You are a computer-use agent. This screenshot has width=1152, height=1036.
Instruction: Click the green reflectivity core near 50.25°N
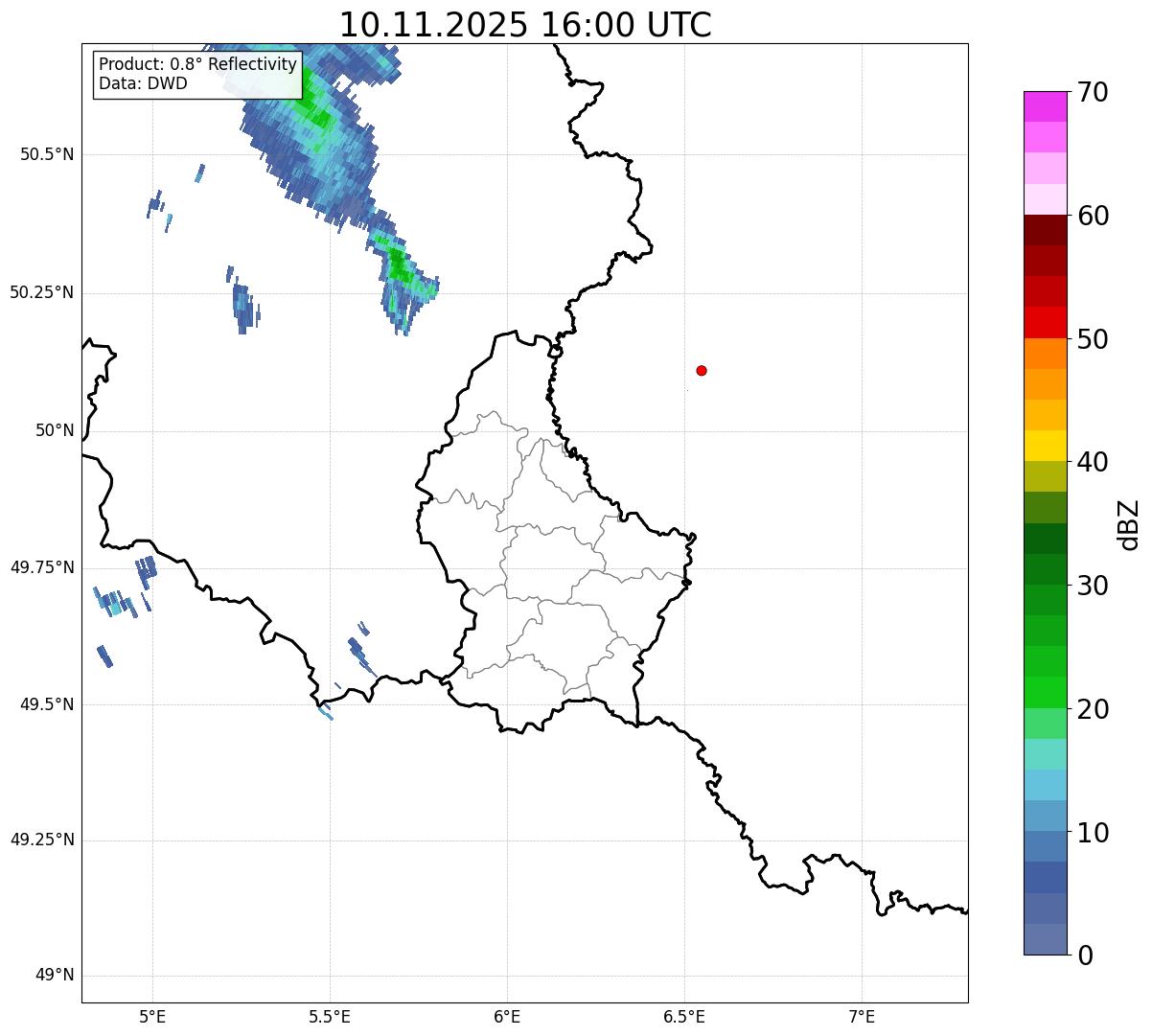click(398, 265)
